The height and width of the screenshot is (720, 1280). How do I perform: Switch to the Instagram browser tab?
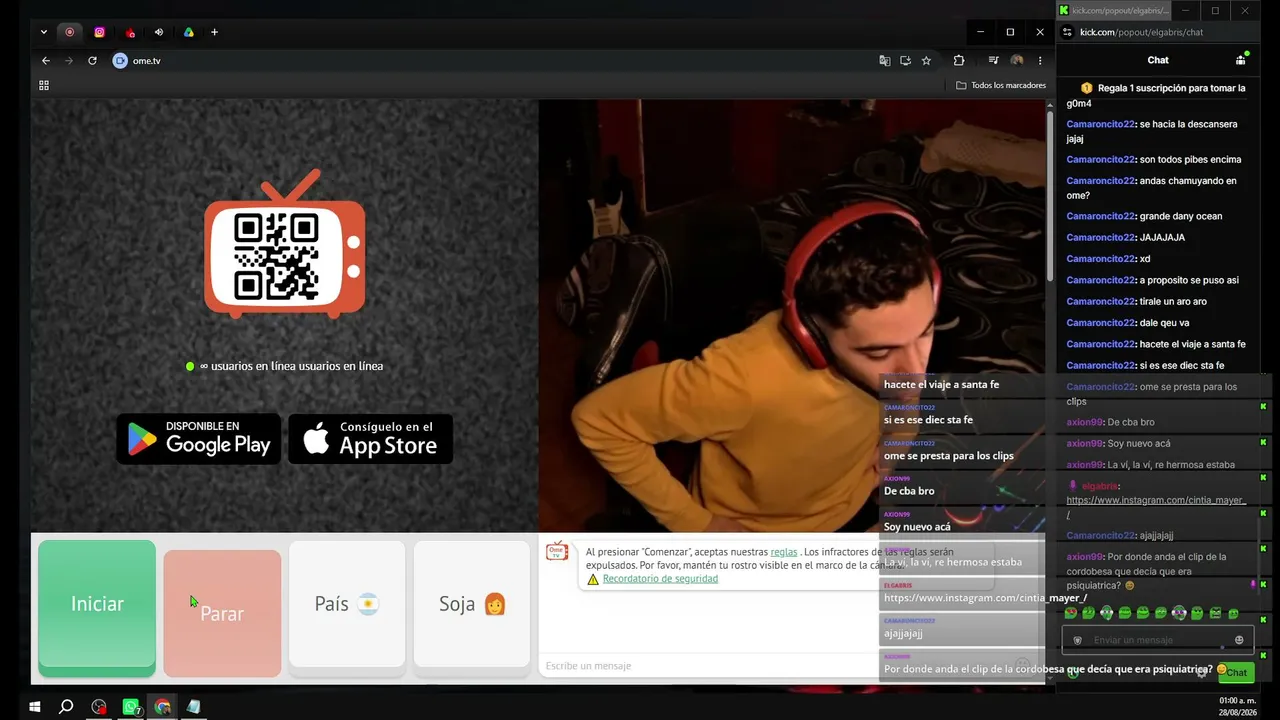point(99,32)
